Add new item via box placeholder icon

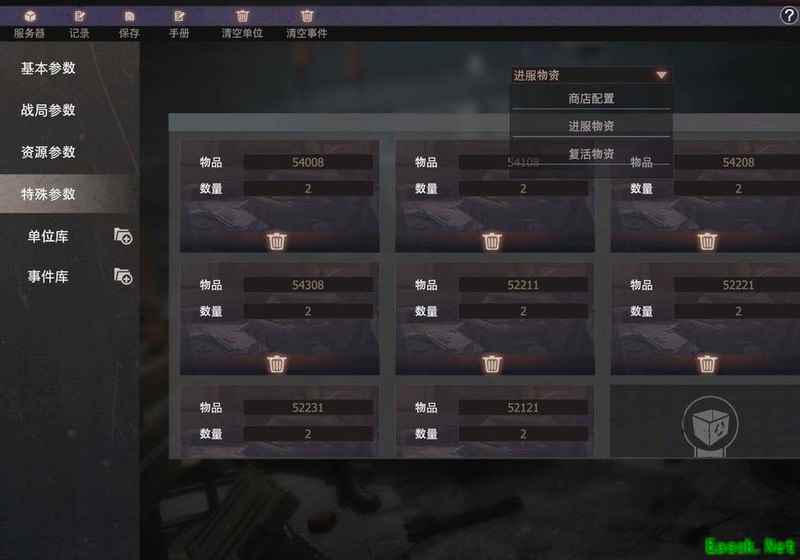710,425
